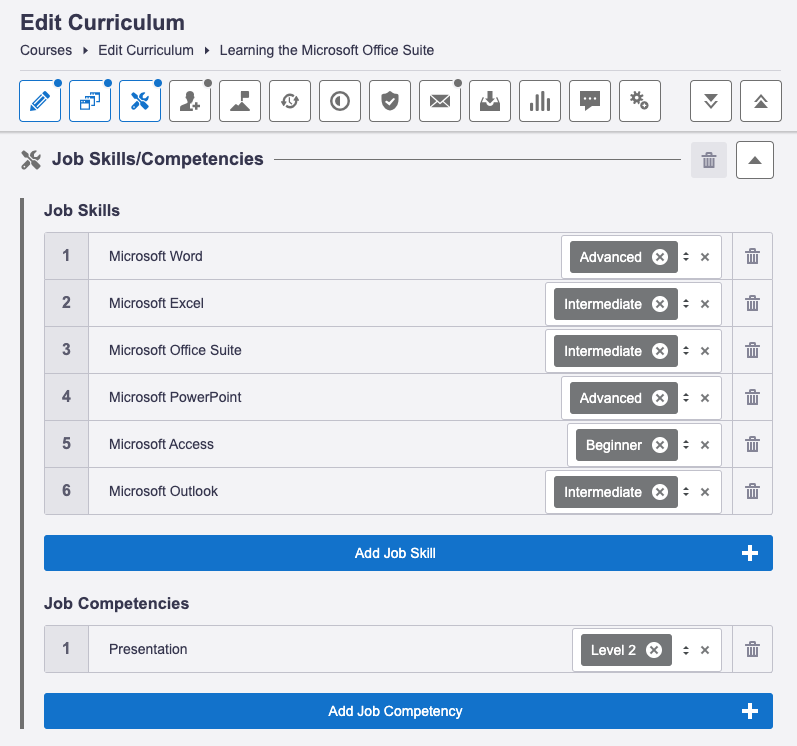The width and height of the screenshot is (797, 746).
Task: Click the gears settings toolbar icon
Action: 640,101
